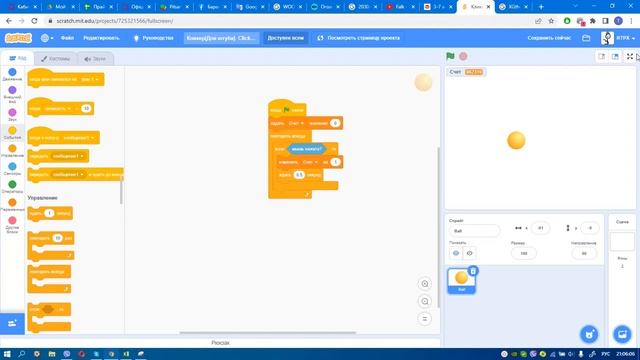Click the Доступен всем share button
This screenshot has width=640, height=360.
coord(286,38)
